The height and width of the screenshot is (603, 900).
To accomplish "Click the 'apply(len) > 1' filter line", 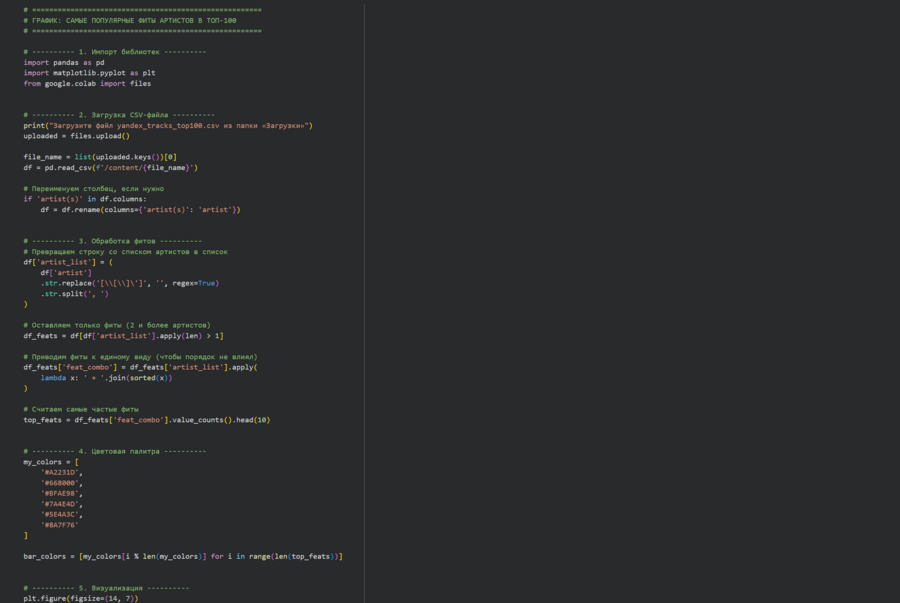I will point(123,336).
